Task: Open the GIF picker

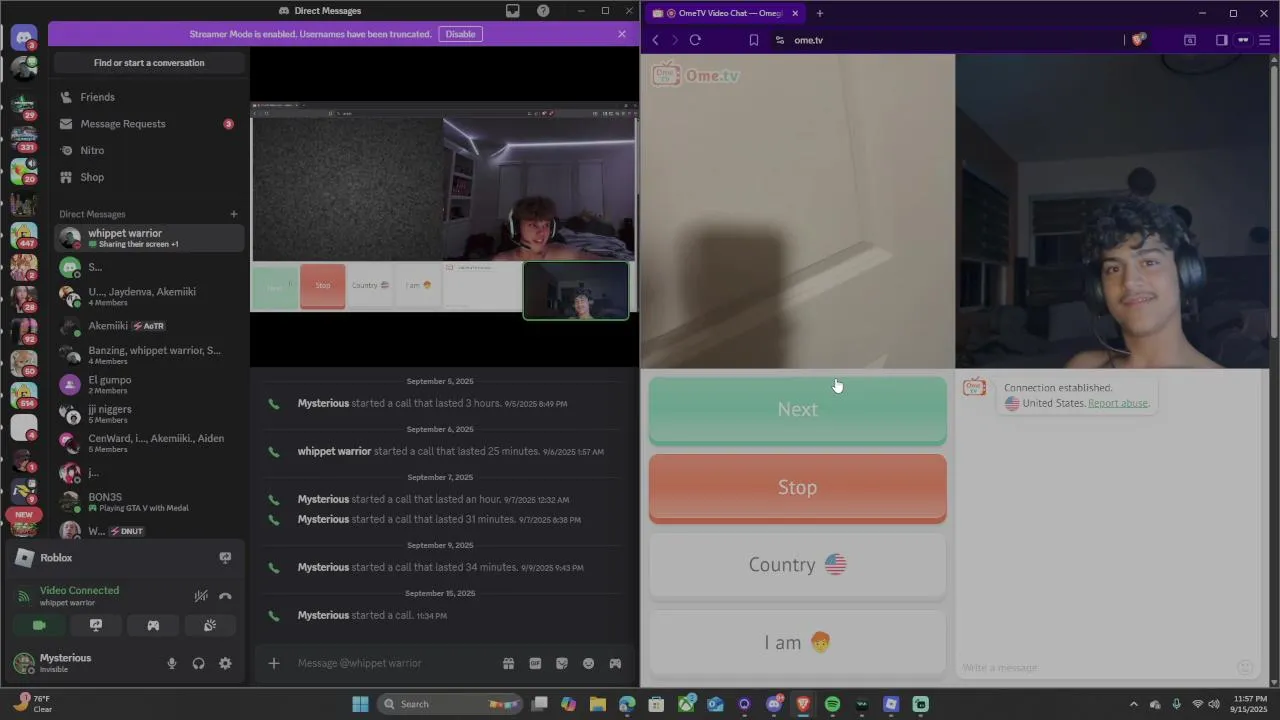Action: [535, 663]
